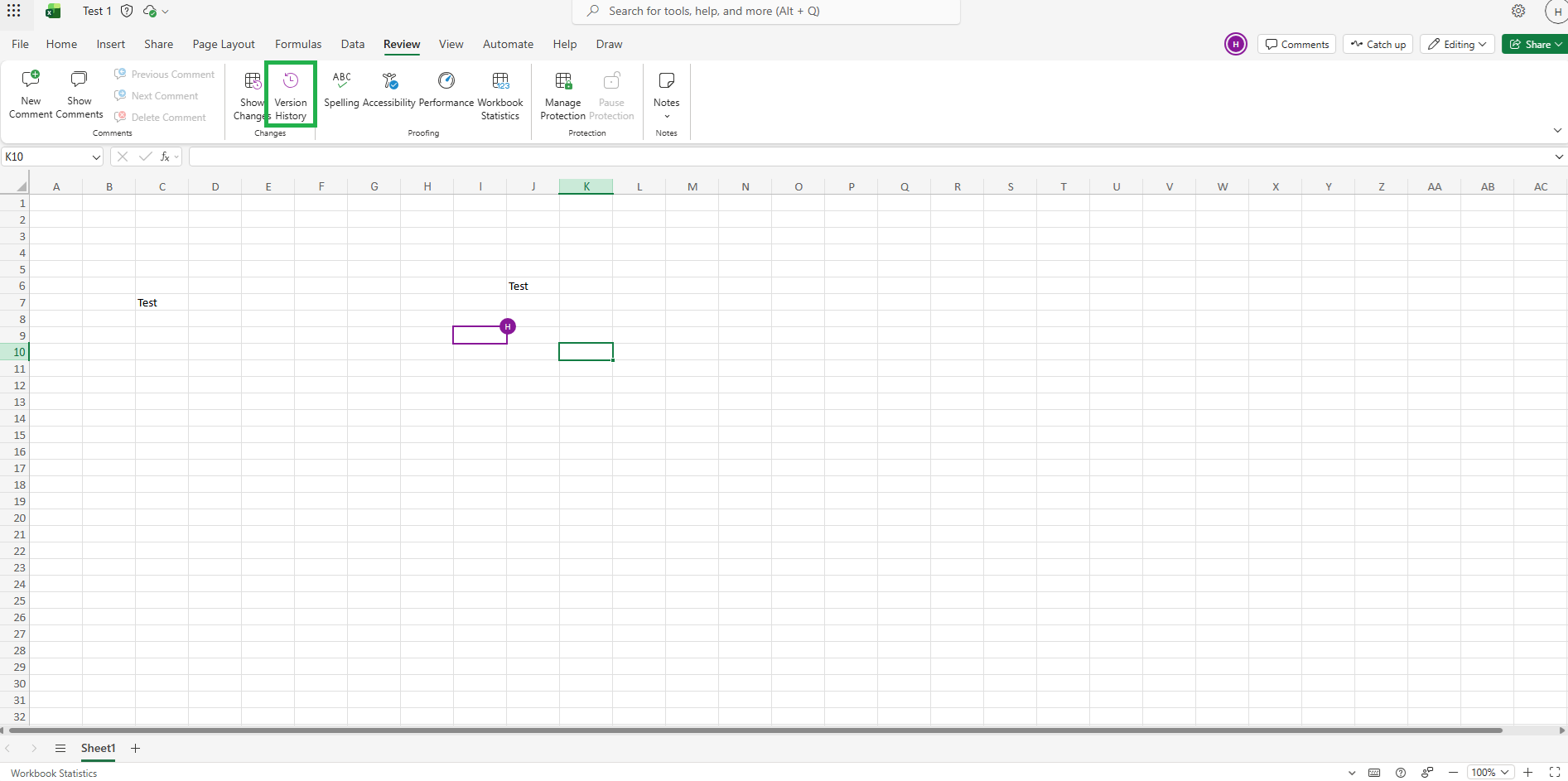1568x781 pixels.
Task: Expand the formula bar chevron
Action: click(1559, 157)
